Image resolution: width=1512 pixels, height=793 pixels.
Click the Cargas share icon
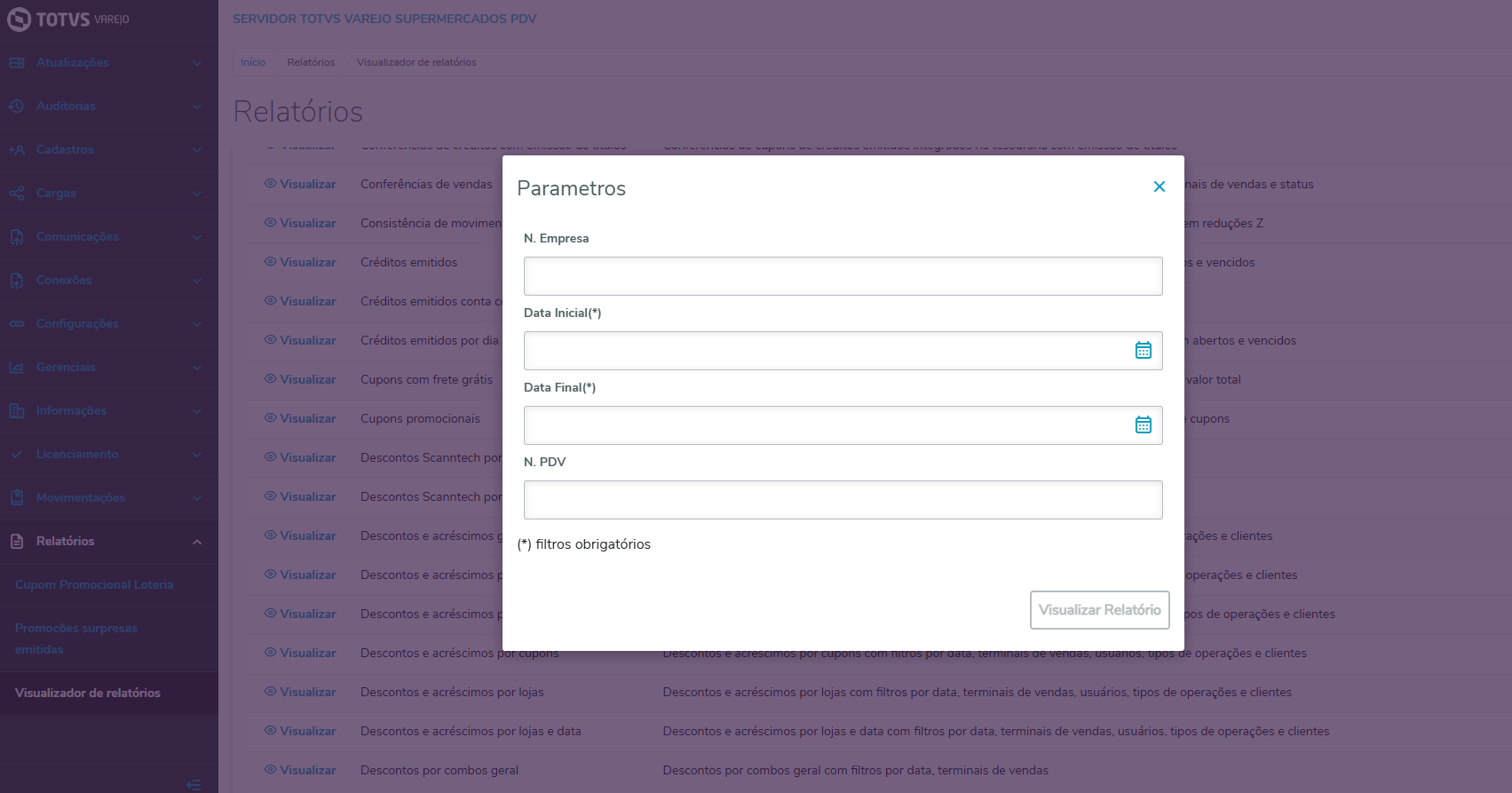pyautogui.click(x=17, y=194)
